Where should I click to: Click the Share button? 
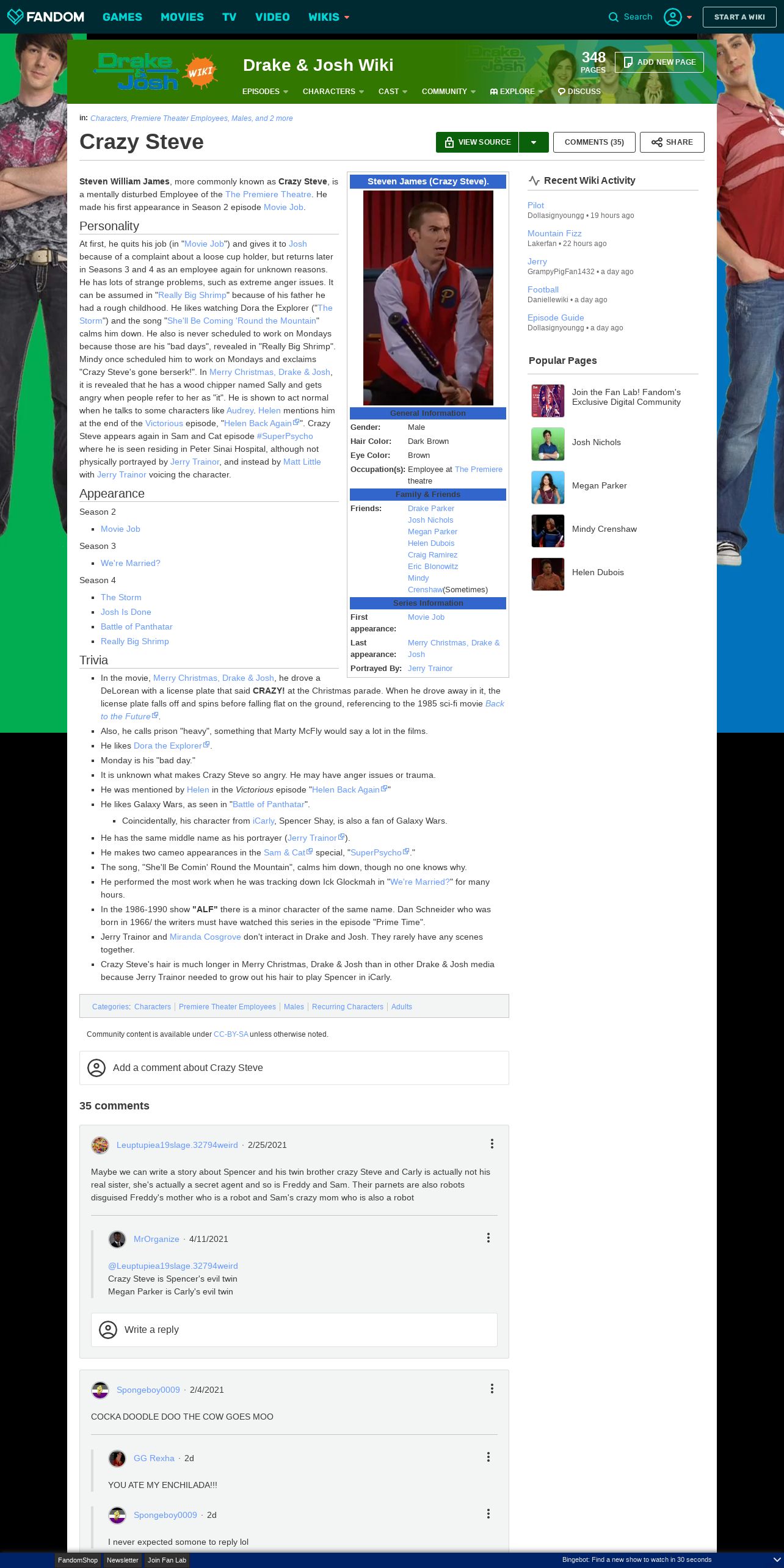(x=672, y=142)
